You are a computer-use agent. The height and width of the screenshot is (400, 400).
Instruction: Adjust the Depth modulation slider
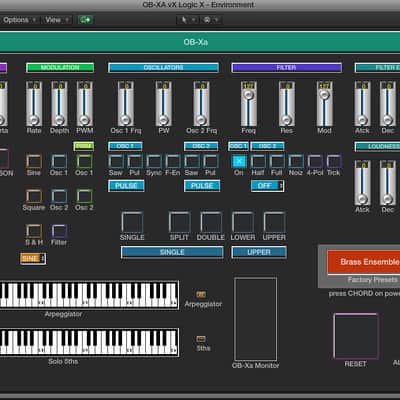click(59, 104)
